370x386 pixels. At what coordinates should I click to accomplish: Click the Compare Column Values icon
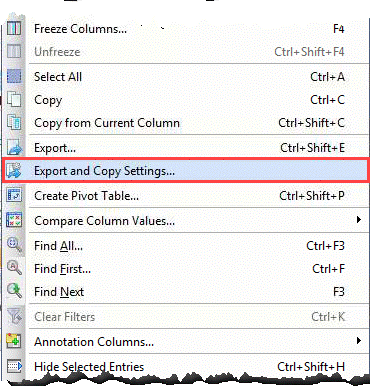tap(14, 220)
